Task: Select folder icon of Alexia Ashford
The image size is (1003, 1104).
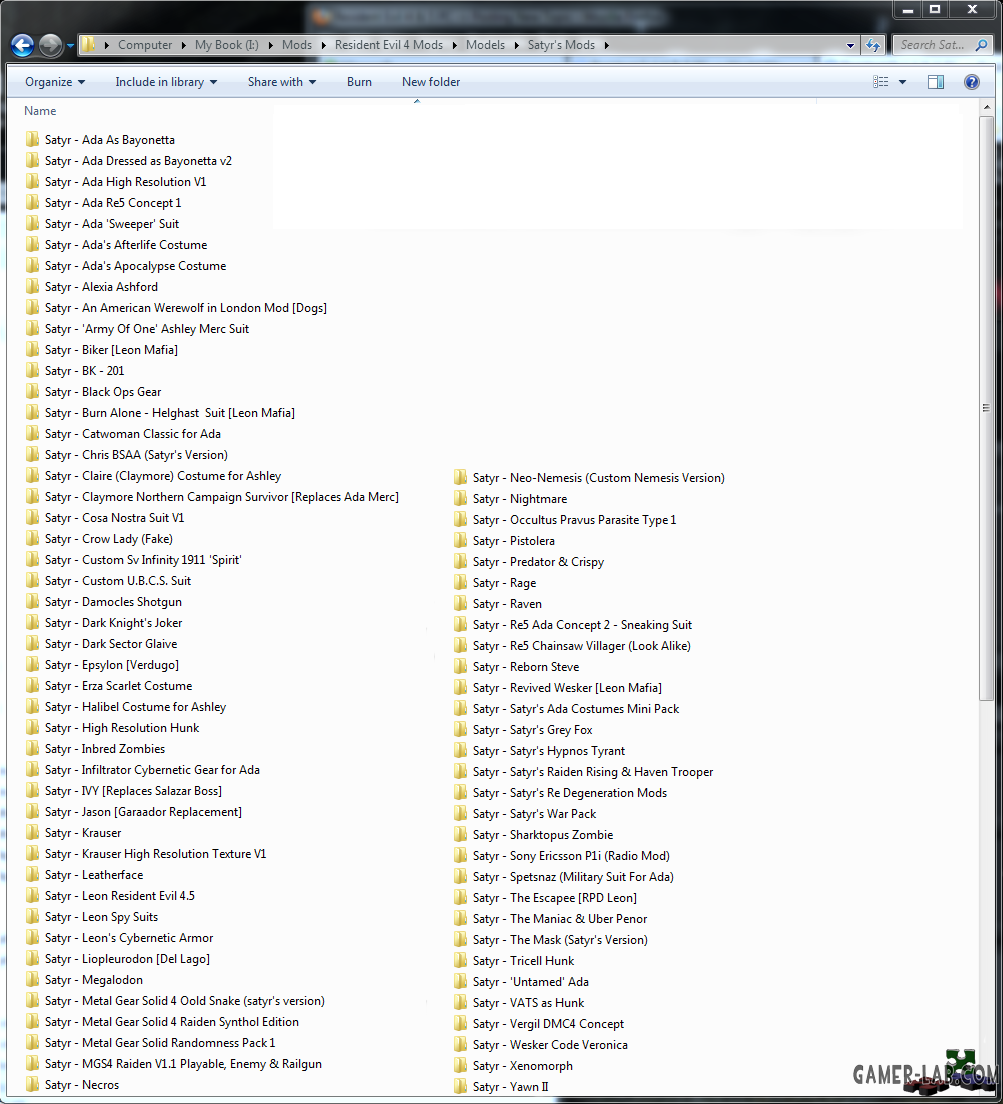Action: point(32,287)
